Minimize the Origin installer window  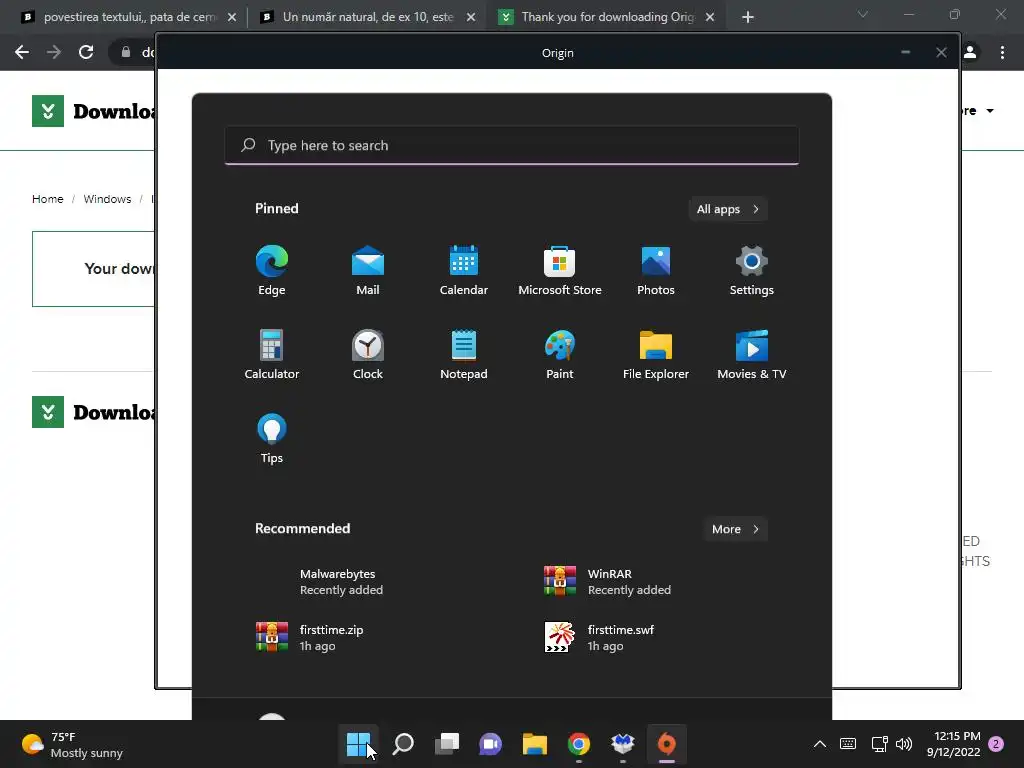tap(906, 52)
